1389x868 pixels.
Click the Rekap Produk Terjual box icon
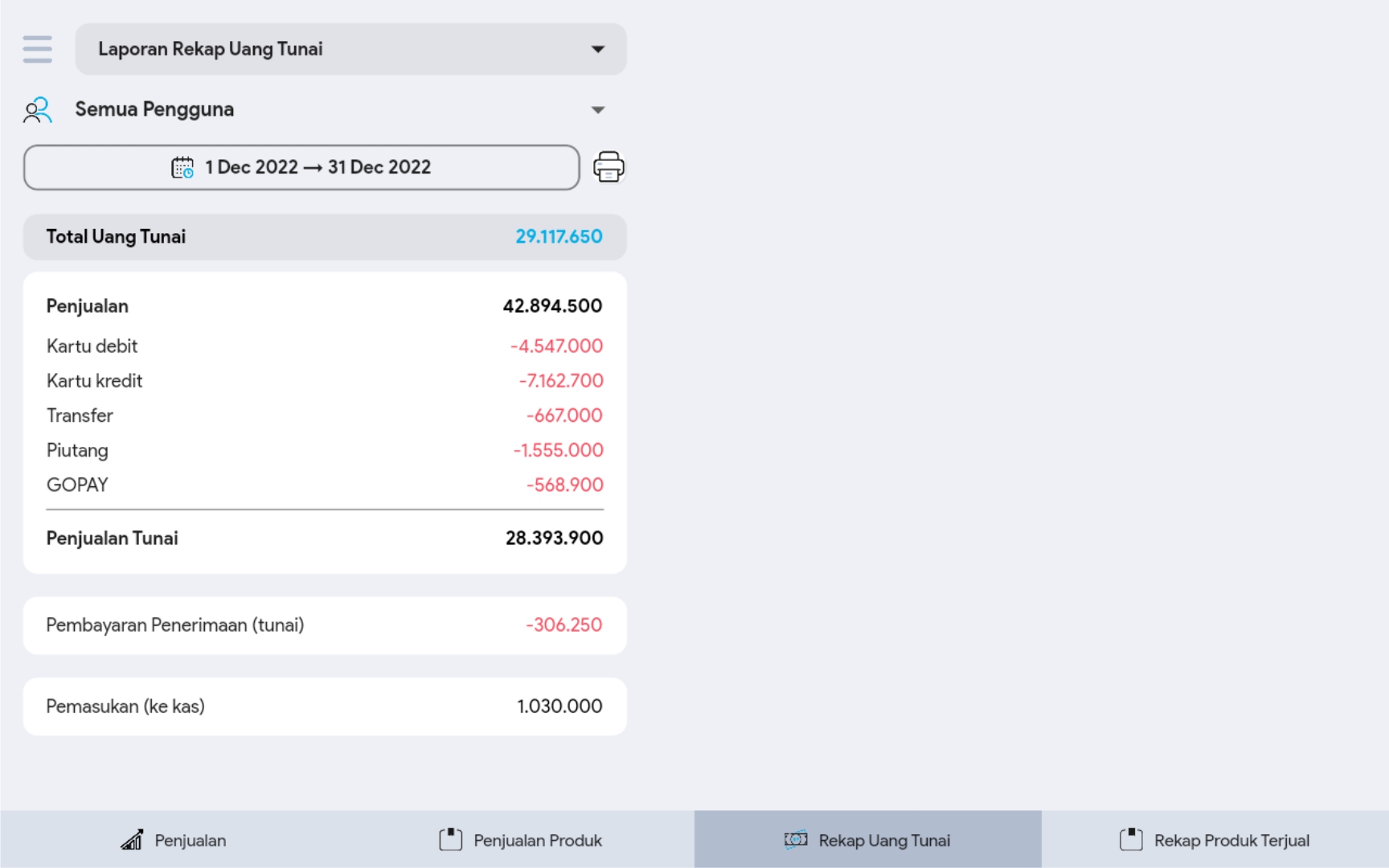click(x=1131, y=840)
